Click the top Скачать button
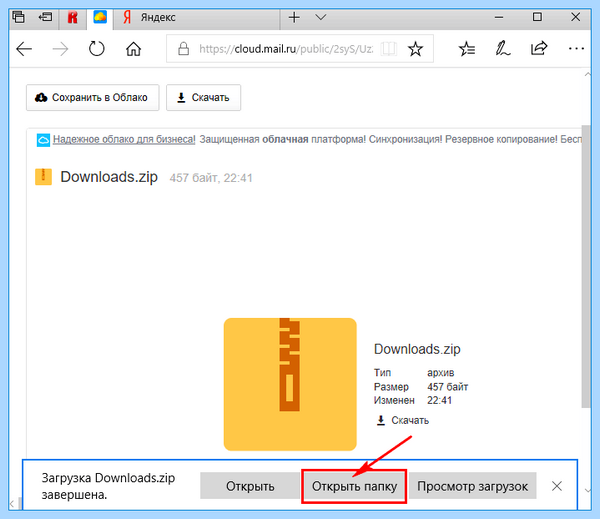Image resolution: width=600 pixels, height=519 pixels. pos(203,98)
